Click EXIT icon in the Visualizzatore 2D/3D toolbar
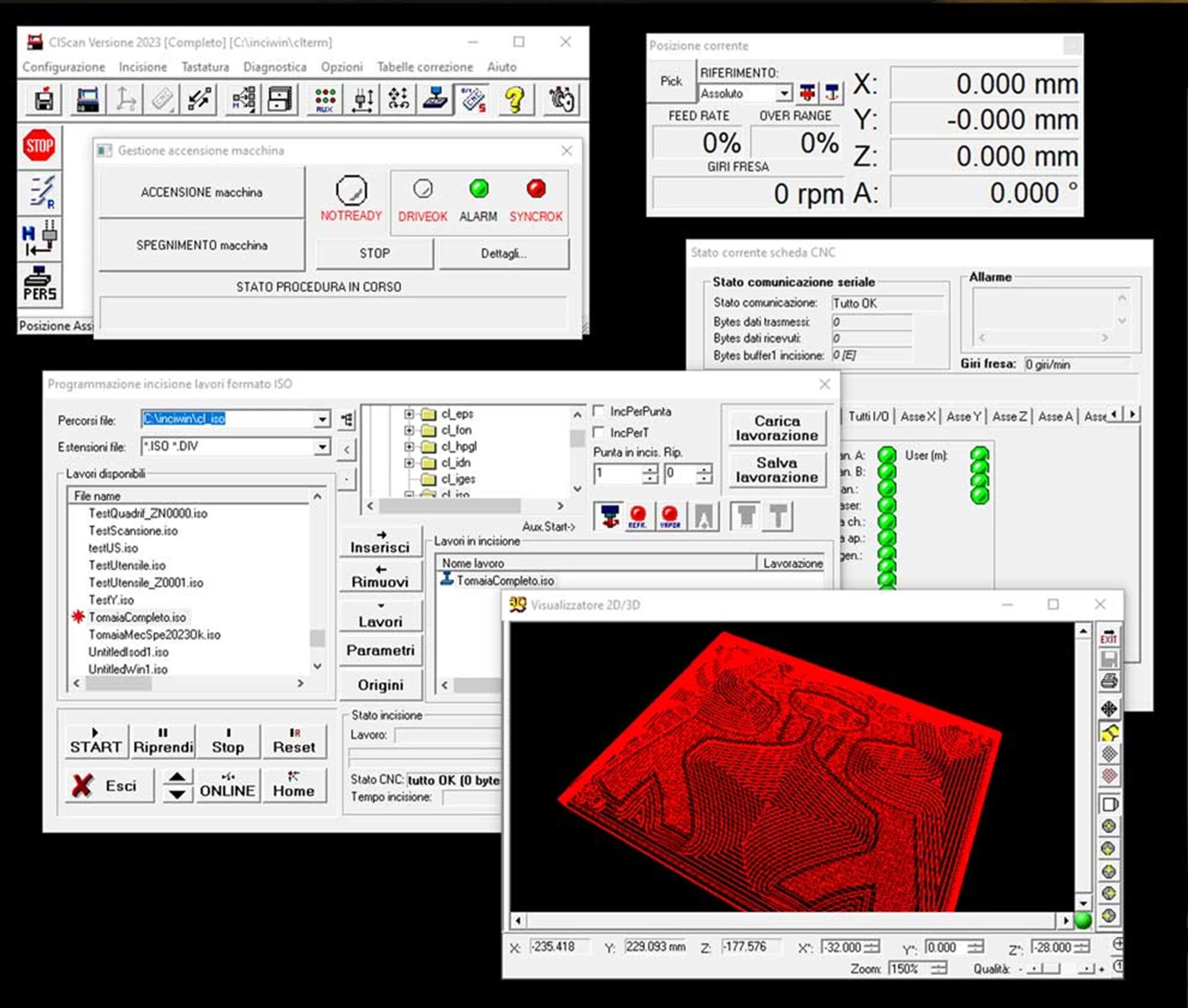Screen dimensions: 1188x1008 pyautogui.click(x=1108, y=637)
